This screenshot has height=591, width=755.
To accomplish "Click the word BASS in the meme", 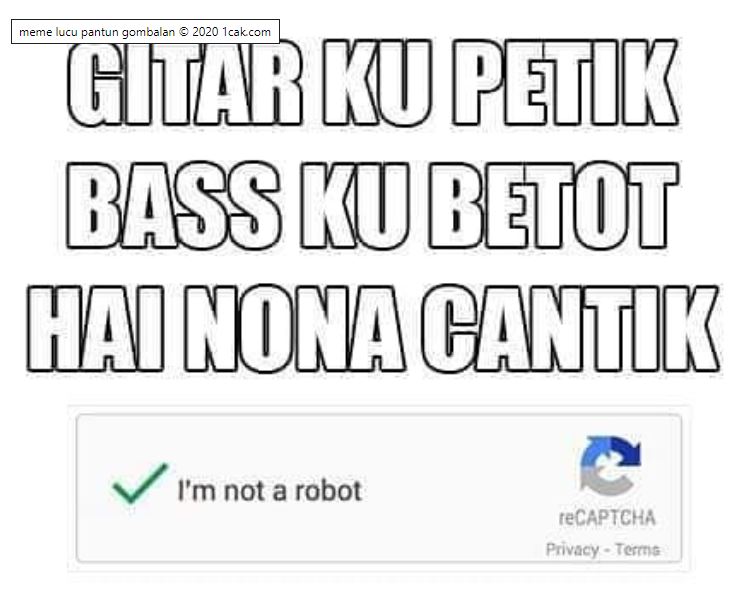I will click(173, 206).
